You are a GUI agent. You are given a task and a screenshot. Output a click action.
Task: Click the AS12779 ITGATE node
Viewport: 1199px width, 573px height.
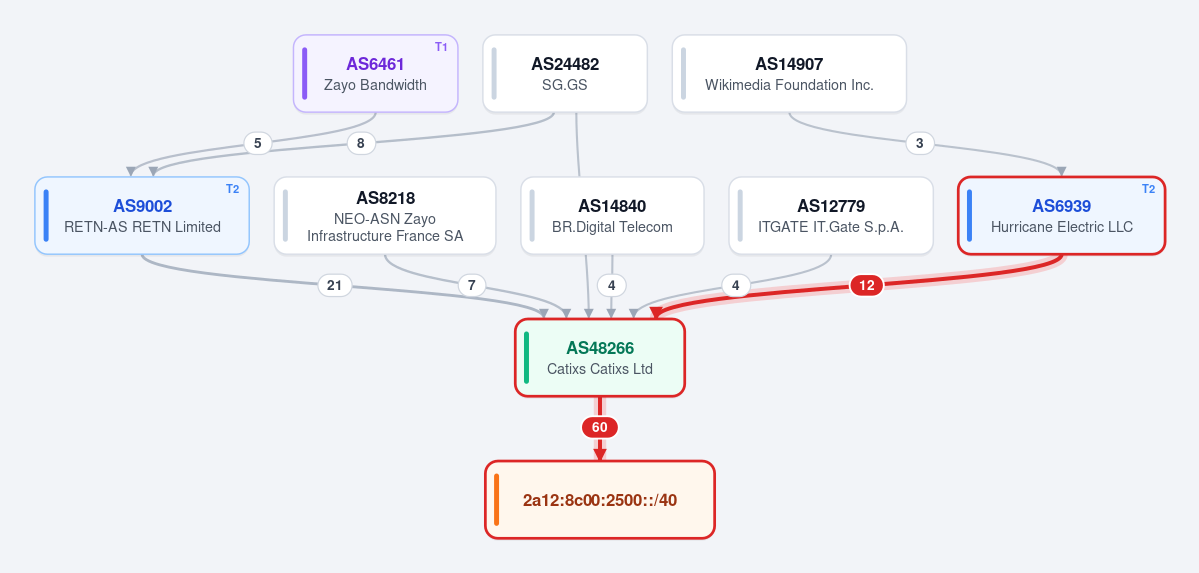(x=831, y=216)
